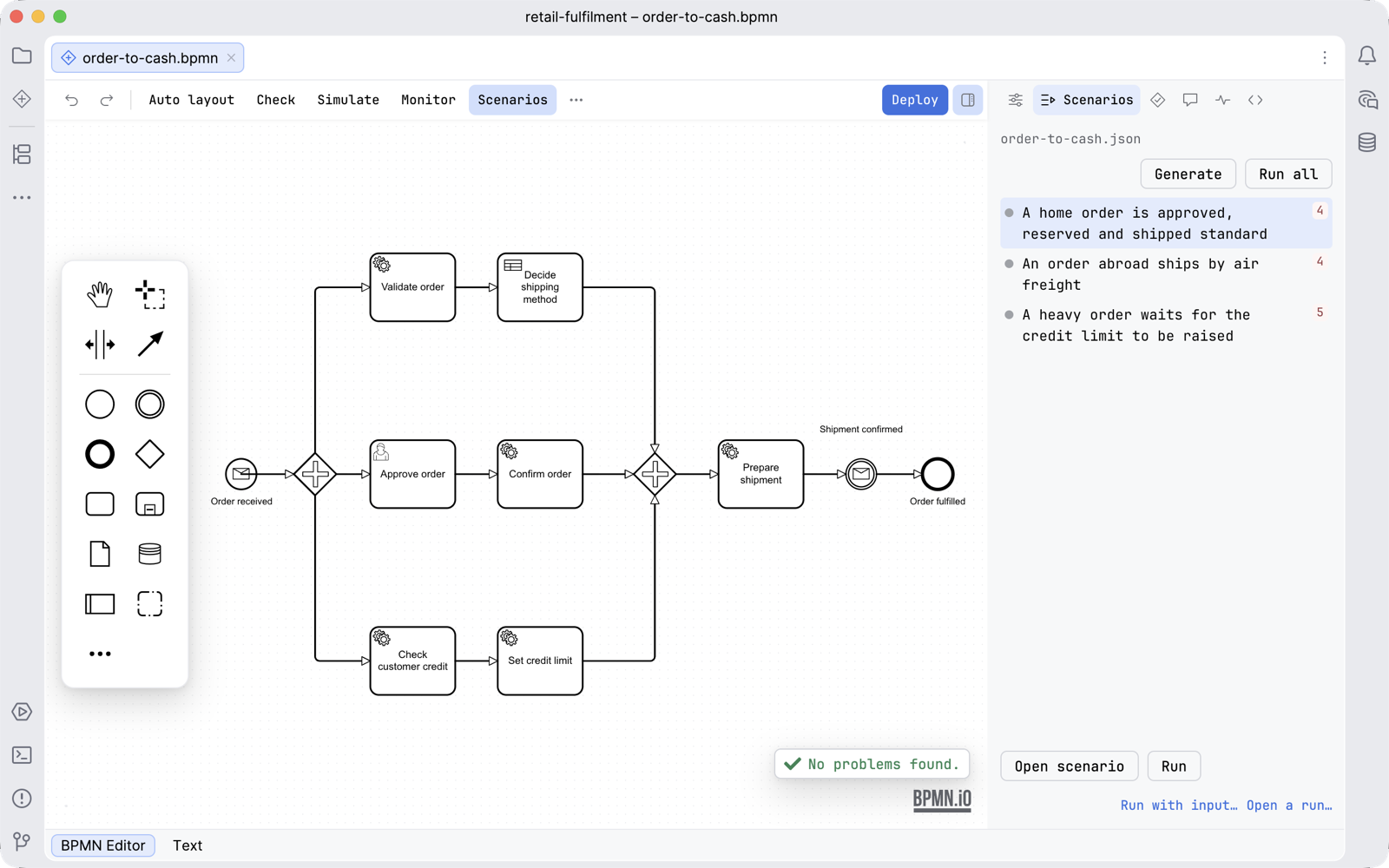Switch to the Text editor tab
The width and height of the screenshot is (1389, 868).
coord(188,845)
